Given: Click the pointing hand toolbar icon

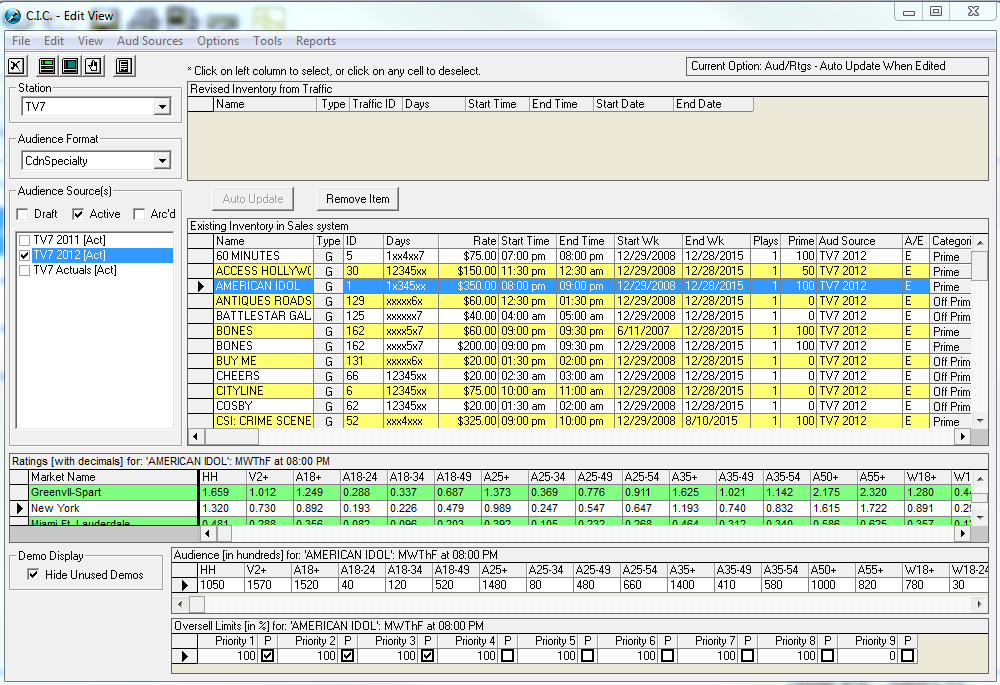Looking at the screenshot, I should point(93,67).
